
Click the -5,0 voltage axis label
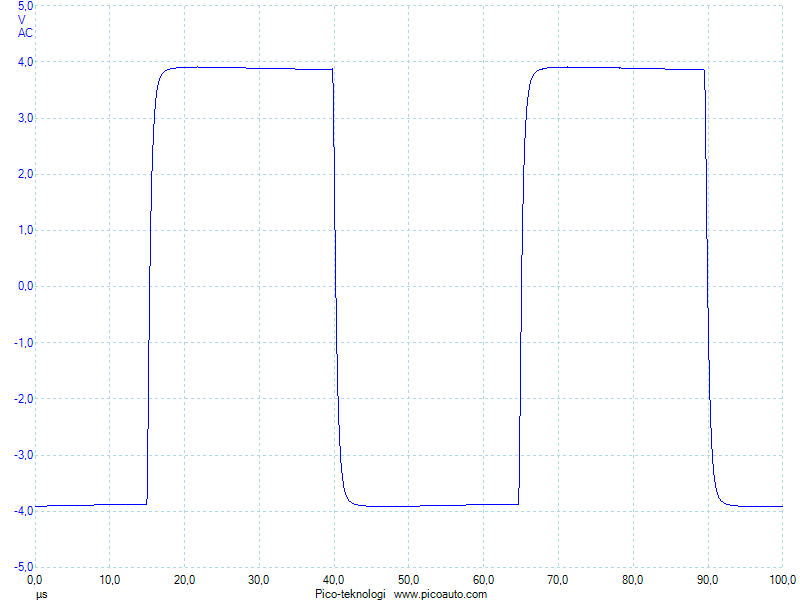coord(23,567)
